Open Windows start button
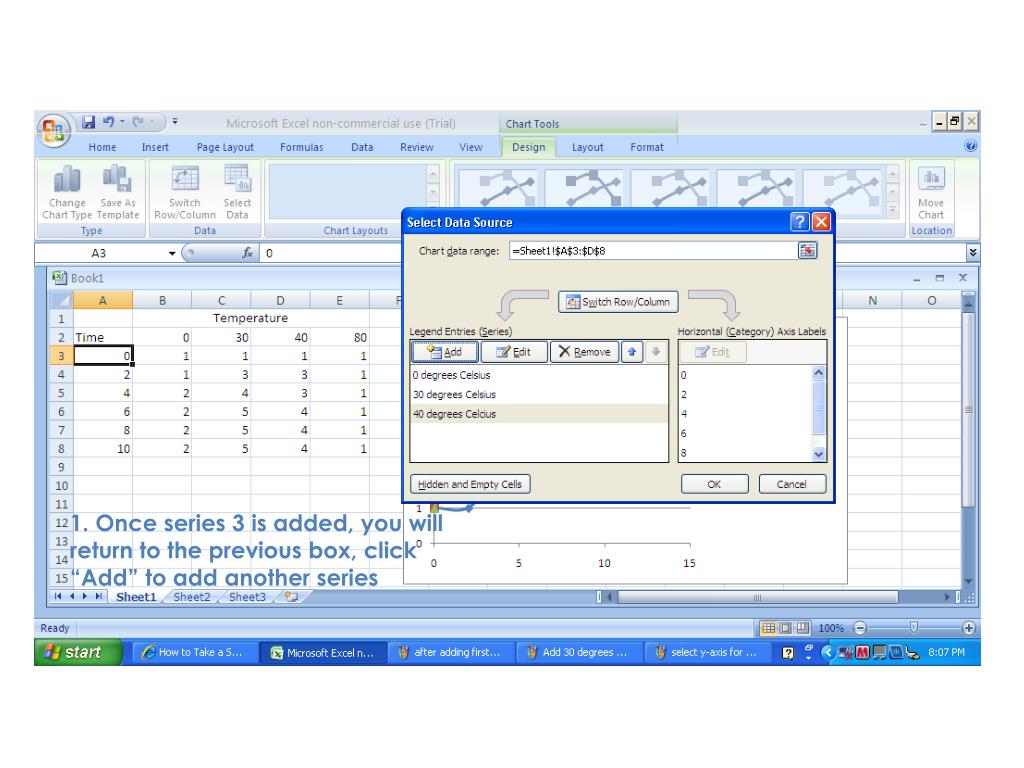This screenshot has height=768, width=1024. coord(79,652)
